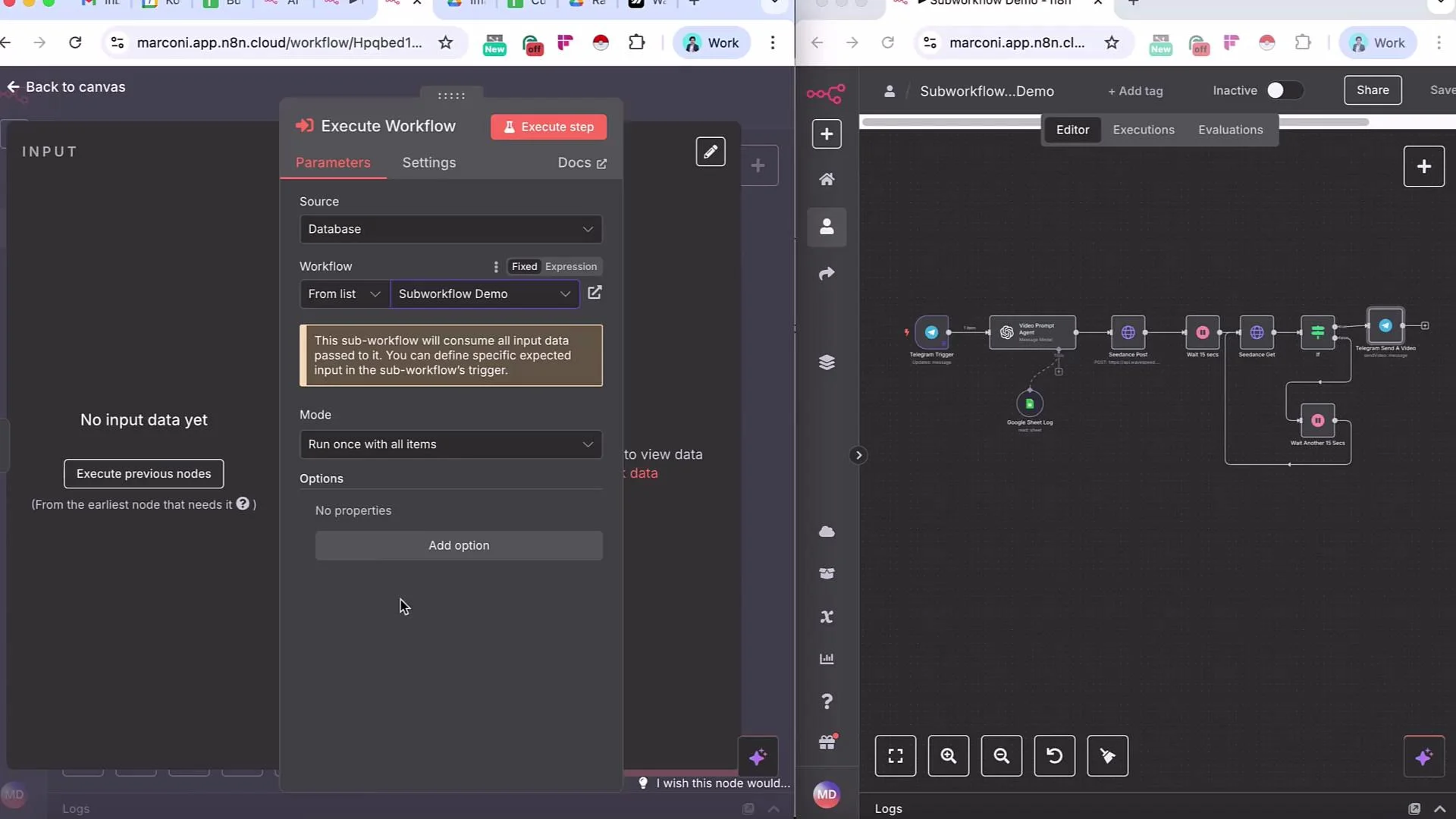Go to Home in n8n sidebar
The height and width of the screenshot is (819, 1456).
tap(827, 180)
